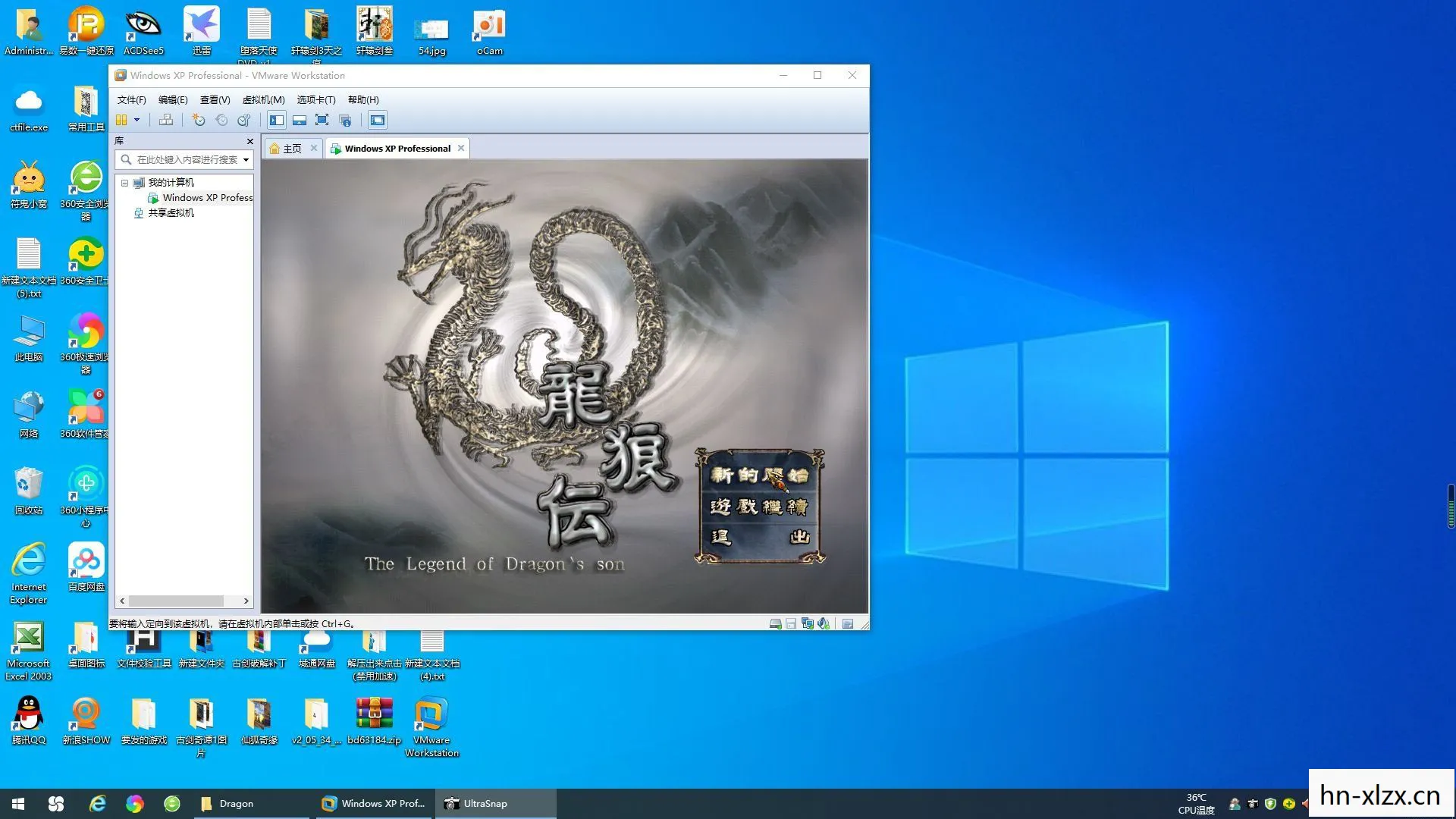1456x819 pixels.
Task: Click the send Ctrl+Alt+Del toolbar icon
Action: tap(166, 120)
